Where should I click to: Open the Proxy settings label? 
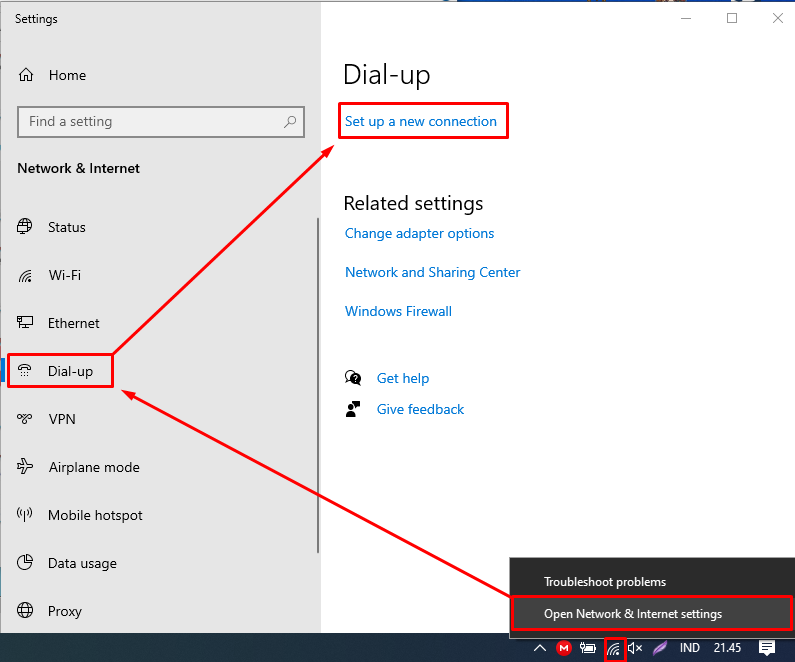(65, 611)
